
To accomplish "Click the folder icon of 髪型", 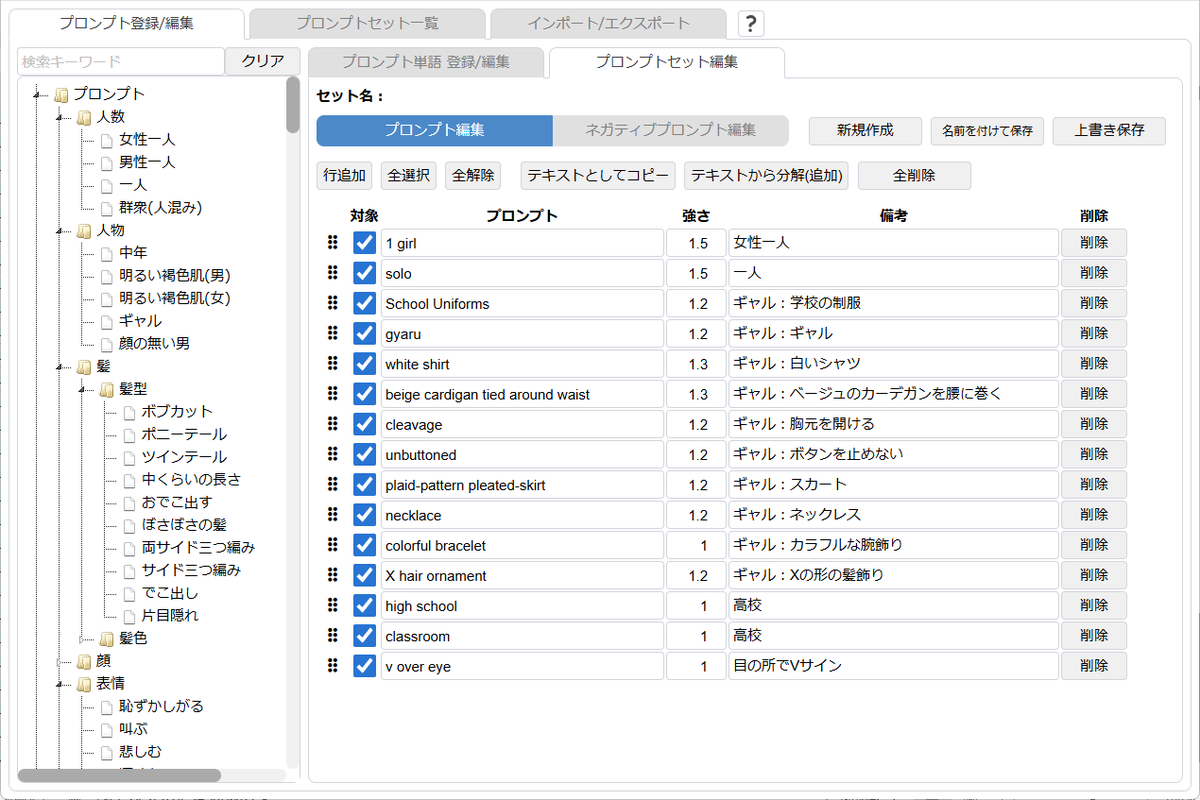I will 107,389.
